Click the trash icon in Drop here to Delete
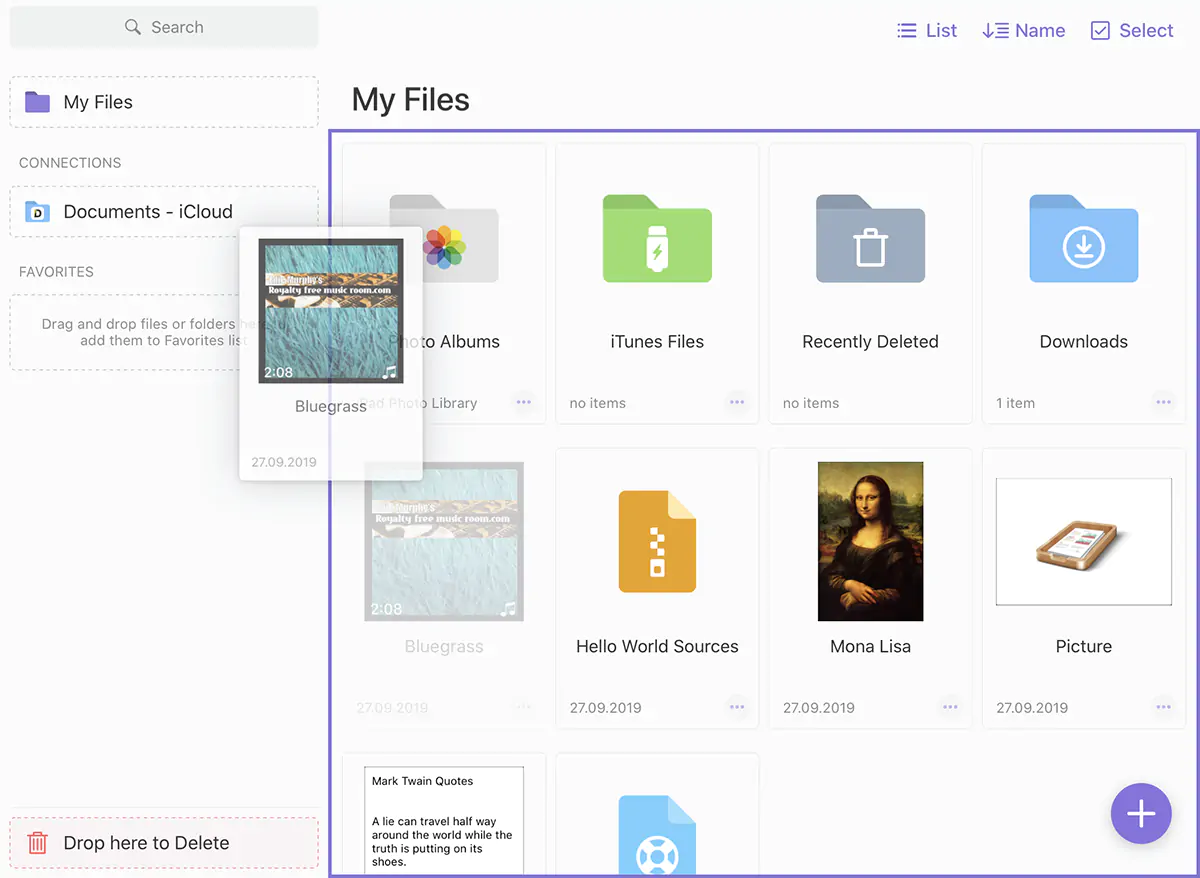This screenshot has width=1200, height=878. [x=38, y=843]
